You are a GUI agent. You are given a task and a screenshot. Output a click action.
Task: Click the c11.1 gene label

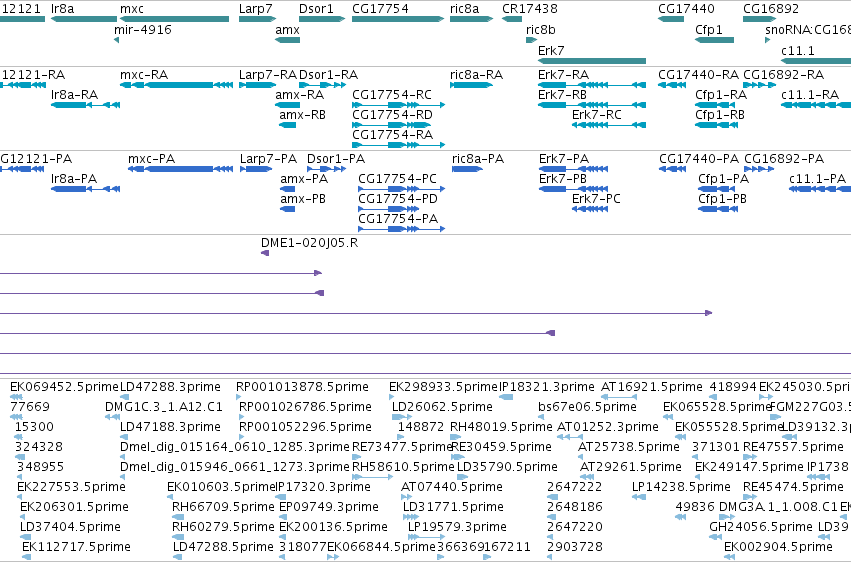click(x=798, y=50)
